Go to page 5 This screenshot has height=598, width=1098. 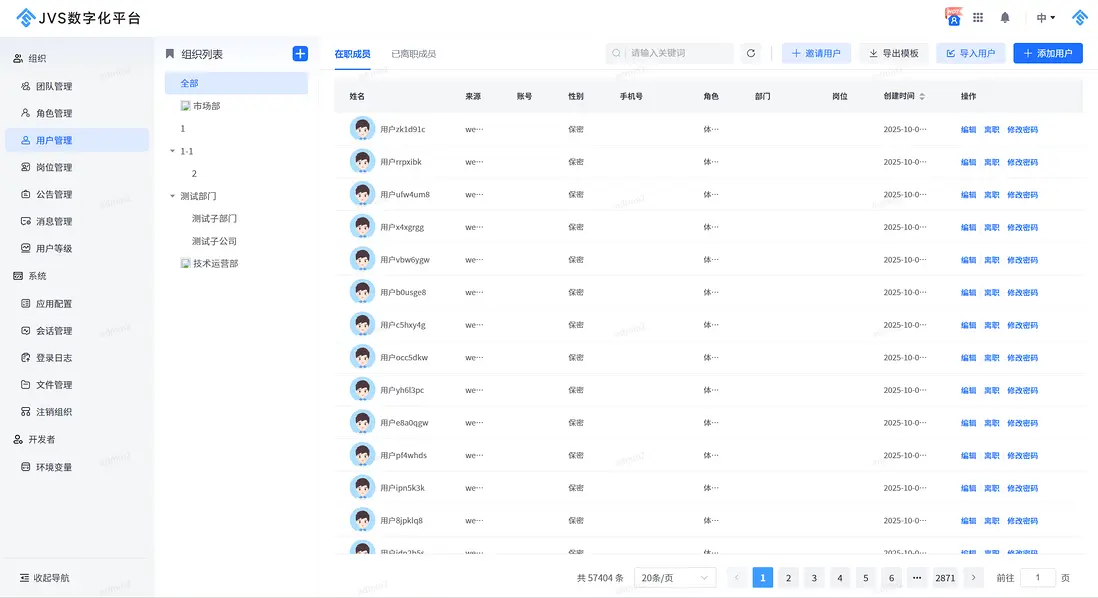pos(866,578)
